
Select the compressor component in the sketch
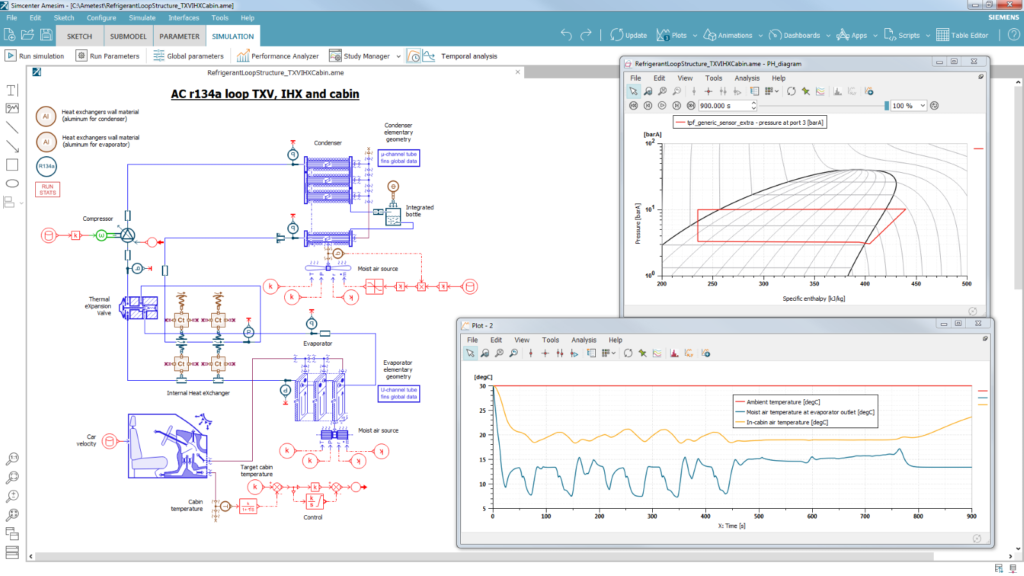point(128,237)
